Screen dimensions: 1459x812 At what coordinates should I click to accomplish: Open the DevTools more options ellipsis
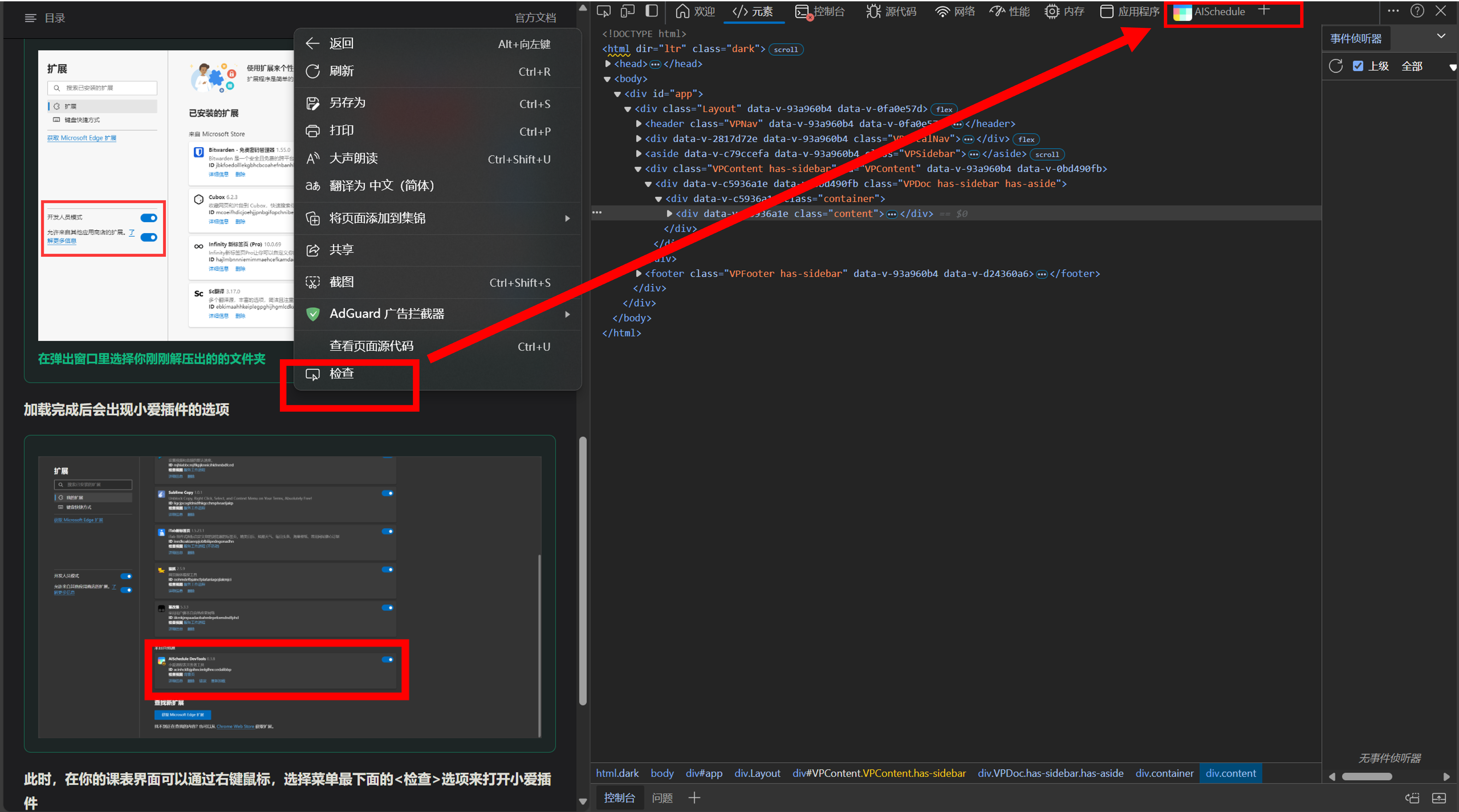click(x=1393, y=11)
